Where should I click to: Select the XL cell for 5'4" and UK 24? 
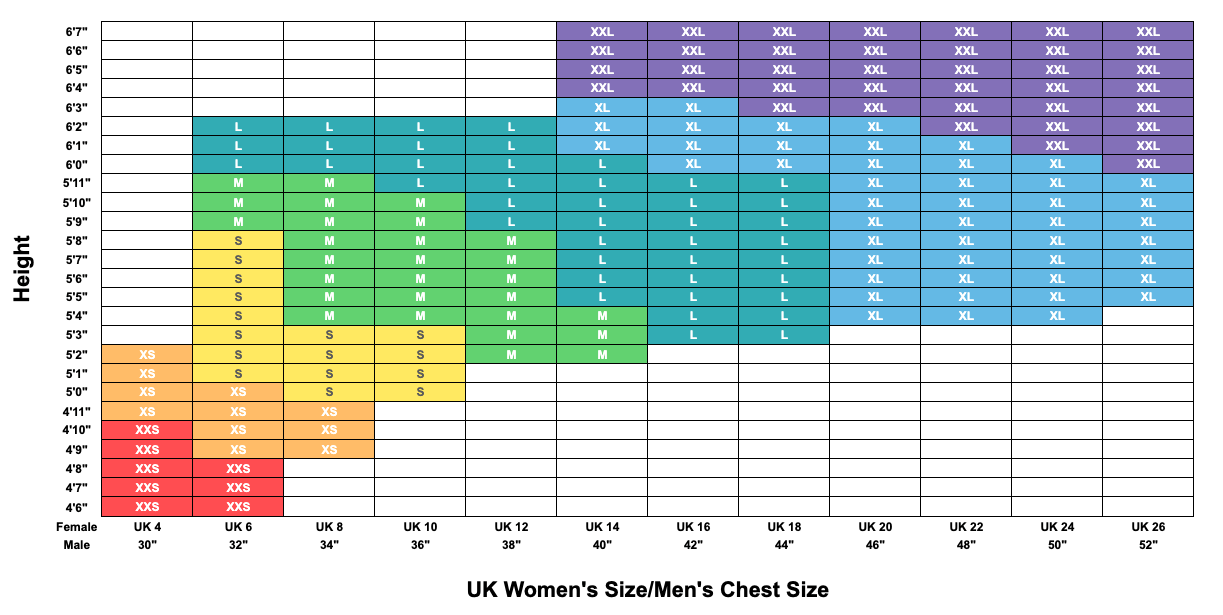(x=1057, y=316)
